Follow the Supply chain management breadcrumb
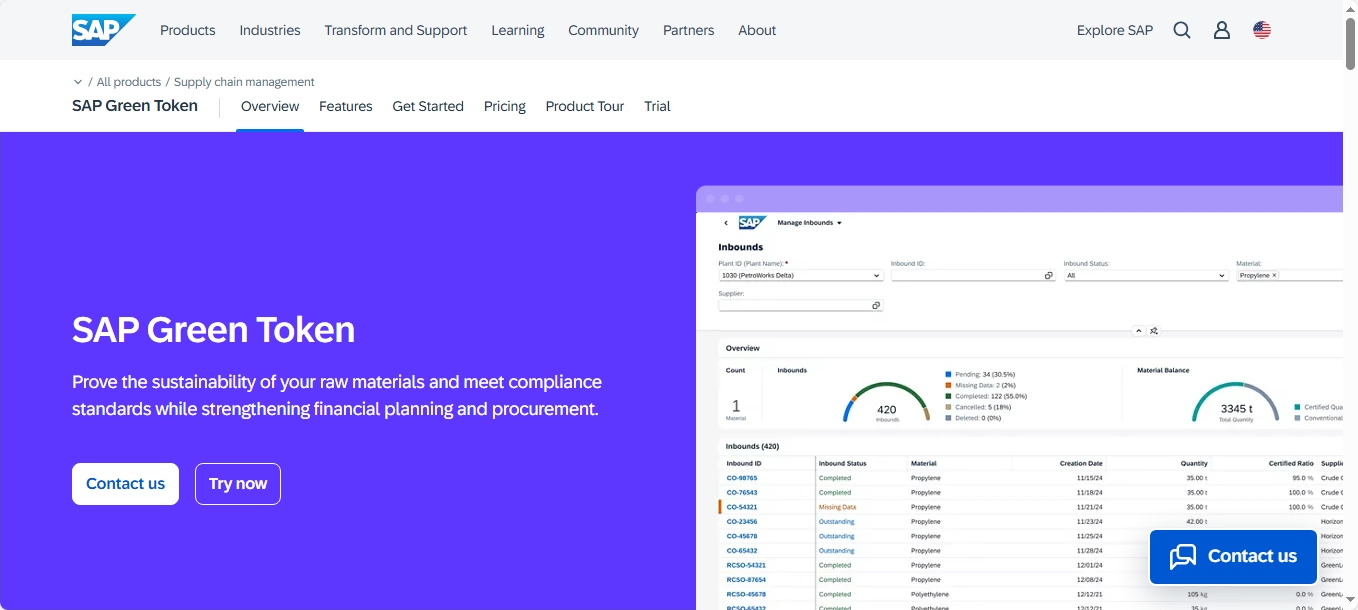The image size is (1358, 610). [x=244, y=82]
